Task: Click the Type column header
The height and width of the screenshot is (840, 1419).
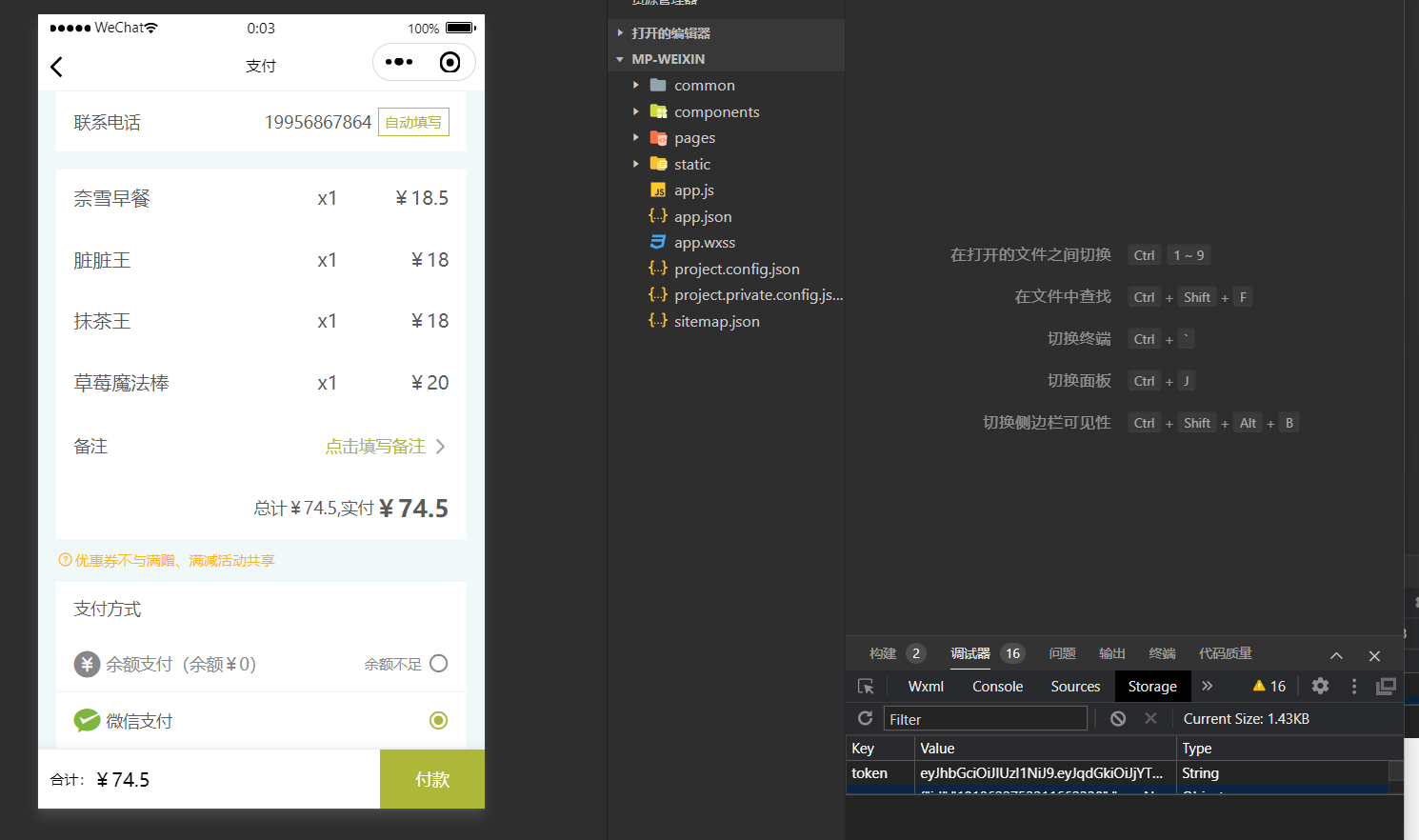Action: (1289, 749)
